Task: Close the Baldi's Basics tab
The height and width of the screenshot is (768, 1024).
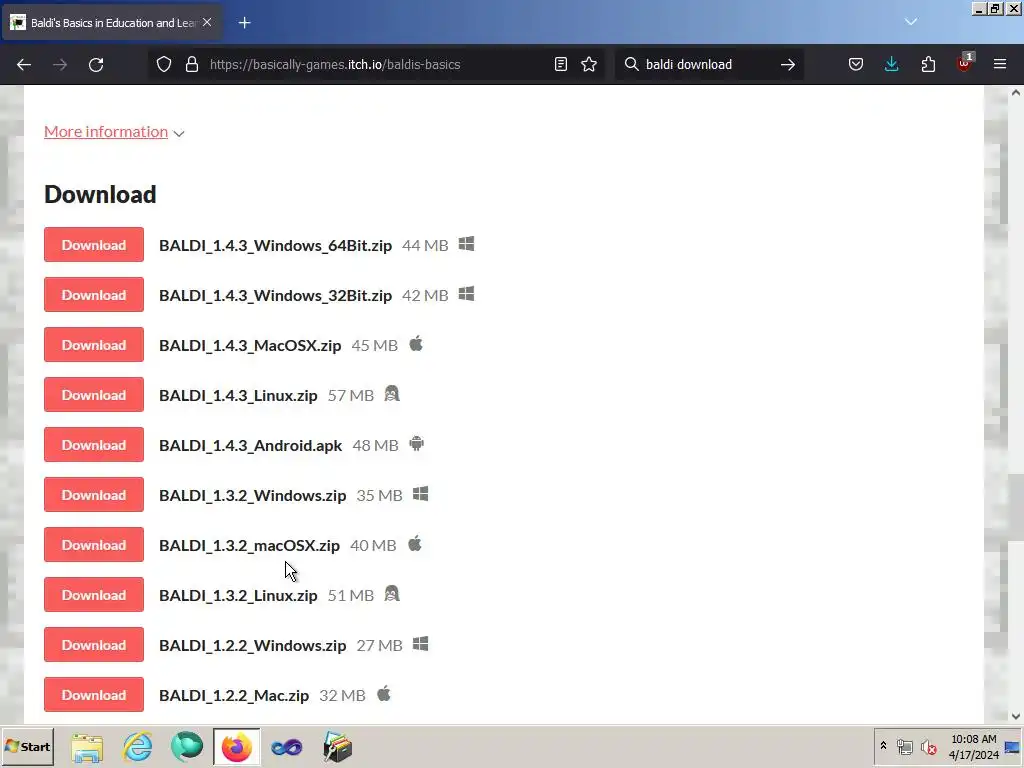Action: click(x=207, y=22)
